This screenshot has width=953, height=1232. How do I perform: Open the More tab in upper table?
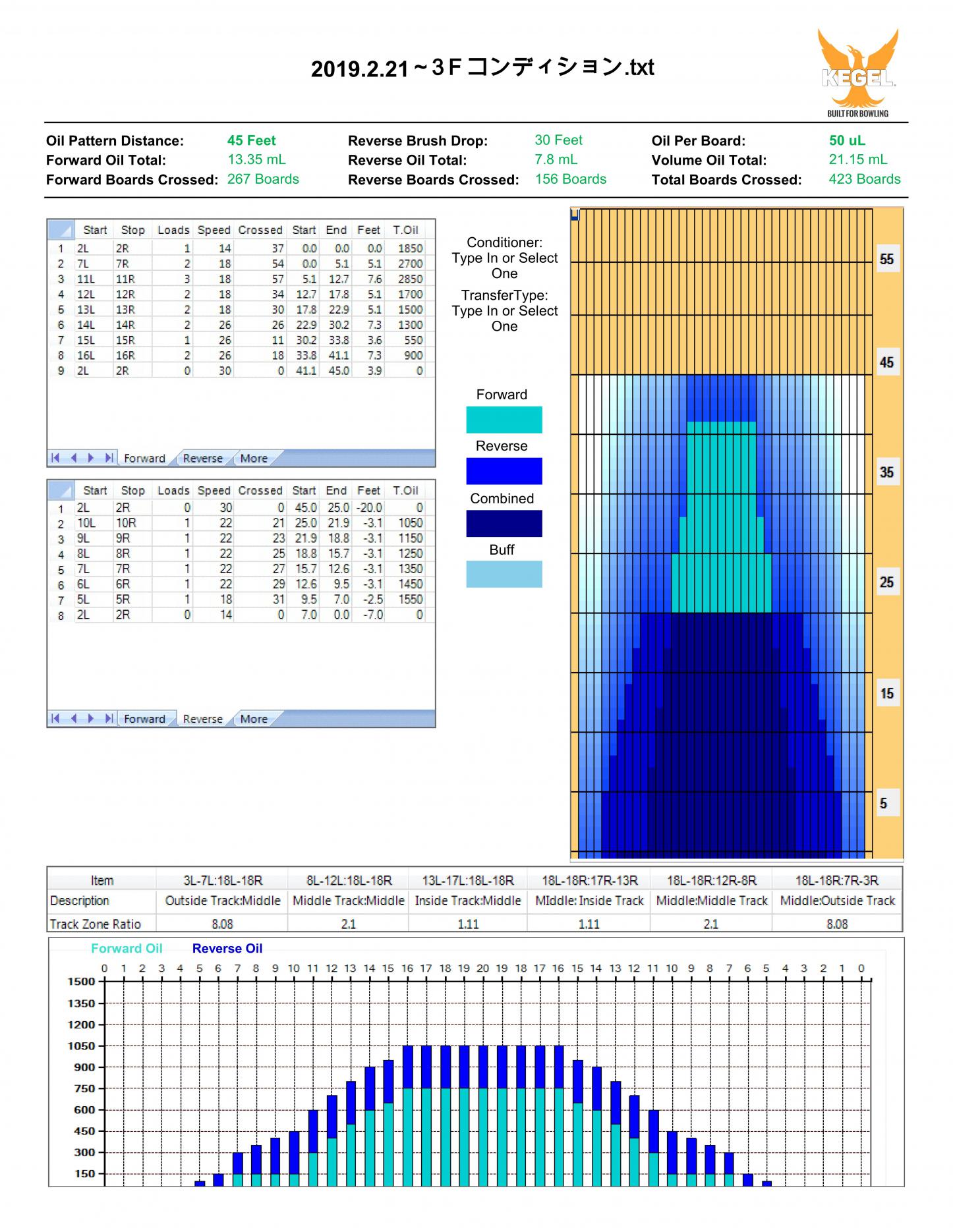coord(254,459)
